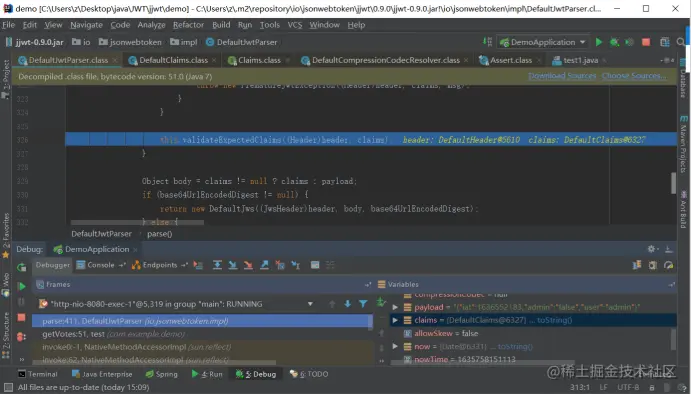Image resolution: width=691 pixels, height=394 pixels.
Task: Click the Drop Frame icon
Action: (280, 265)
